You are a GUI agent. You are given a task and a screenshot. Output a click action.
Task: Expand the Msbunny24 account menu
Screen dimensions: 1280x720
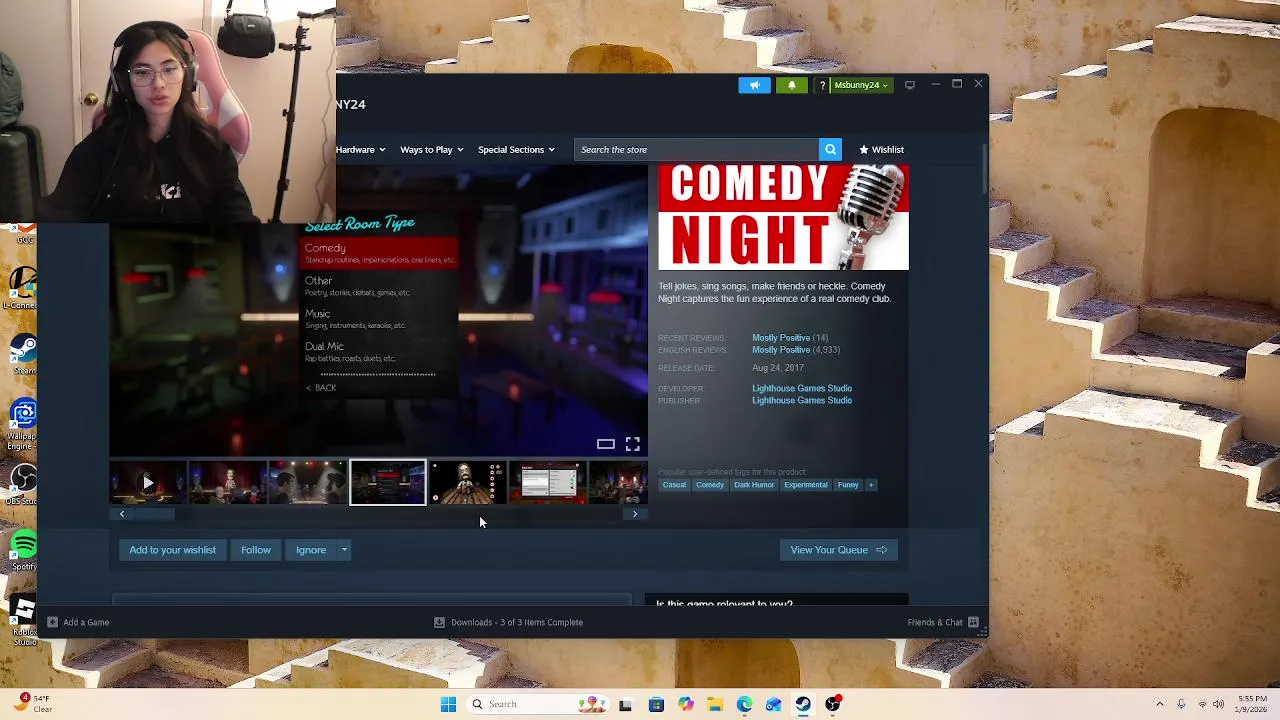861,85
